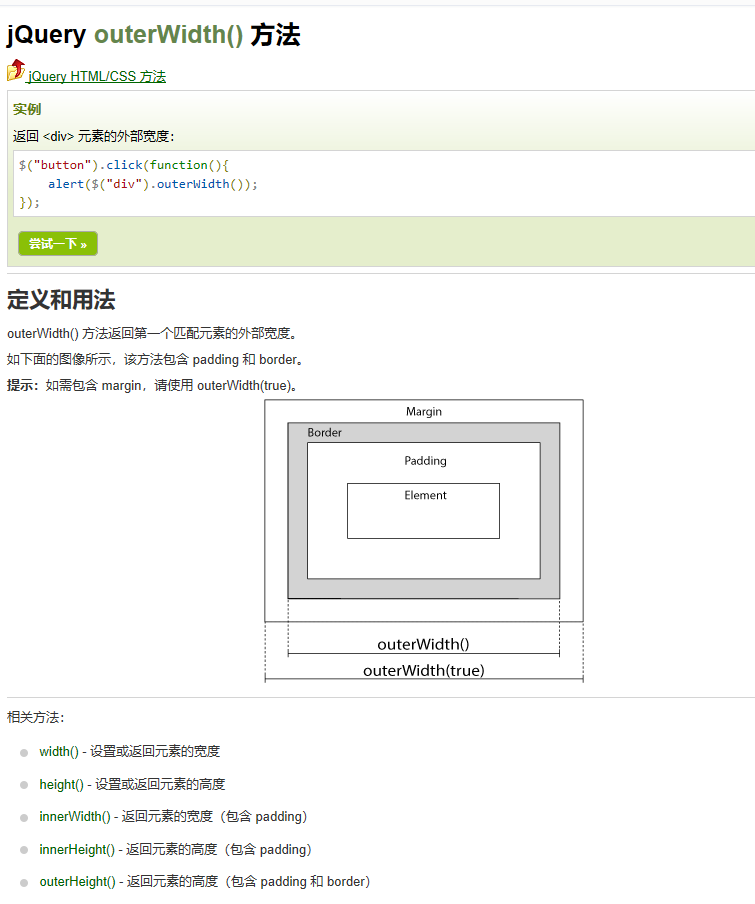Click the Border label in diagram

coord(324,432)
